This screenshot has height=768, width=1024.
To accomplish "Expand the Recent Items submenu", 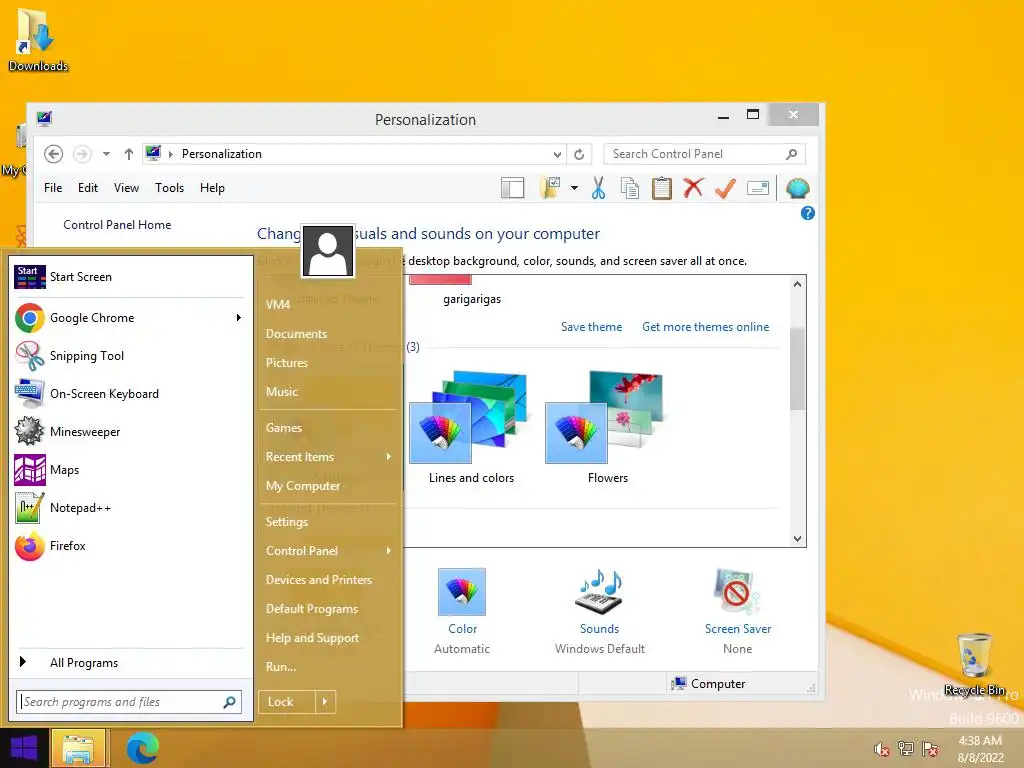I will pos(389,457).
